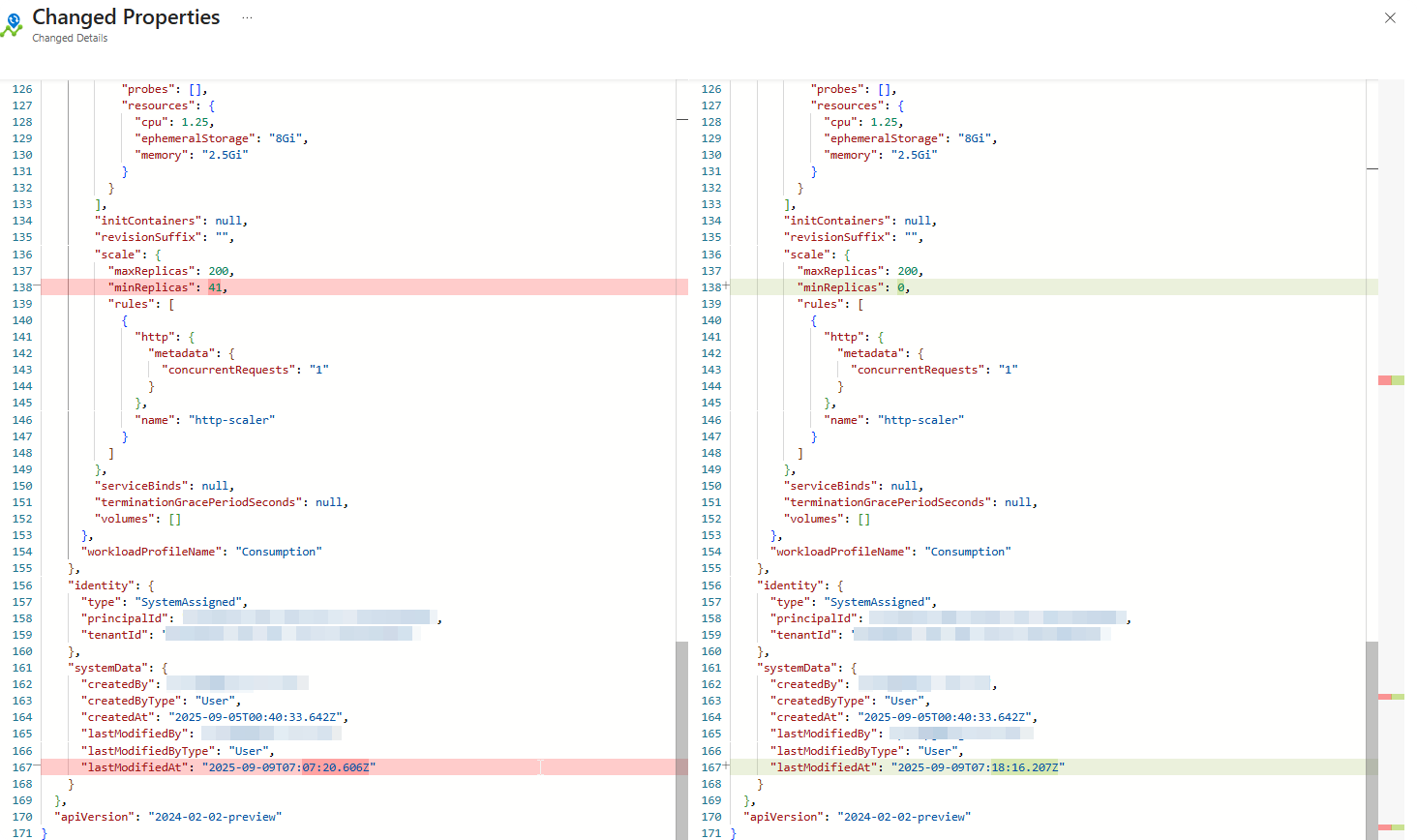This screenshot has width=1417, height=840.
Task: Select line number 138 in the left gutter
Action: (21, 286)
